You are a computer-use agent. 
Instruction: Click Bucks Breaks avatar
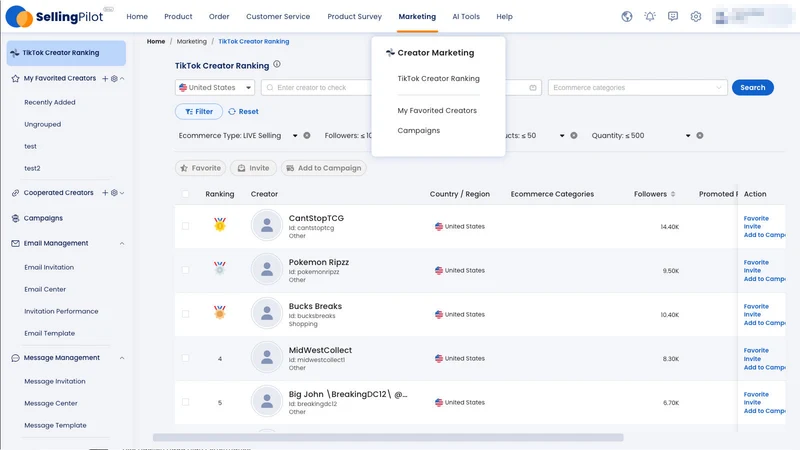pos(266,313)
